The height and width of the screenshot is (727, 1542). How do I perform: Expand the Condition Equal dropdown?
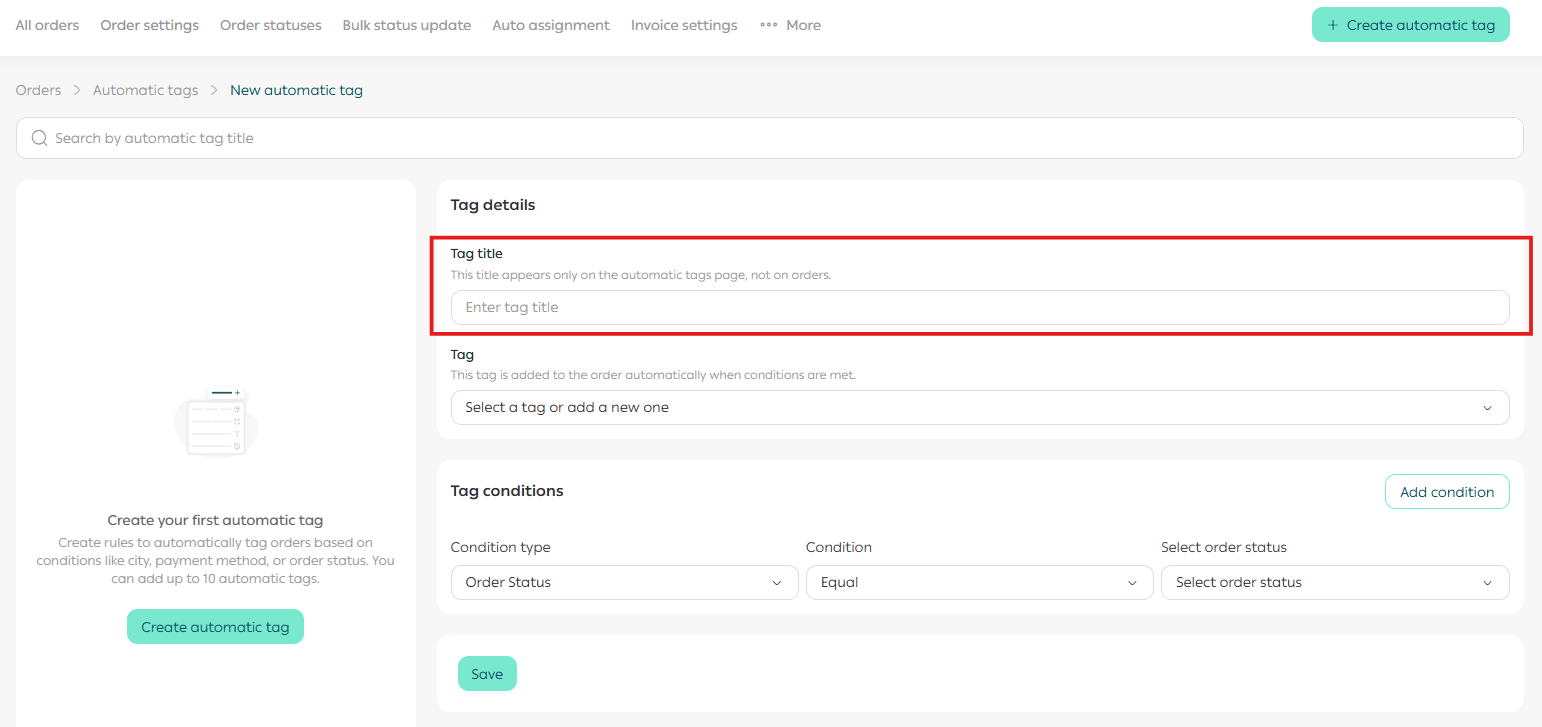pos(979,582)
